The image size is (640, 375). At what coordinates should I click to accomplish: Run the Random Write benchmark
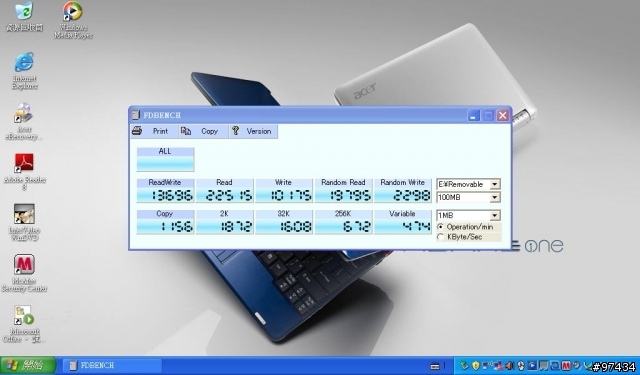(x=402, y=190)
